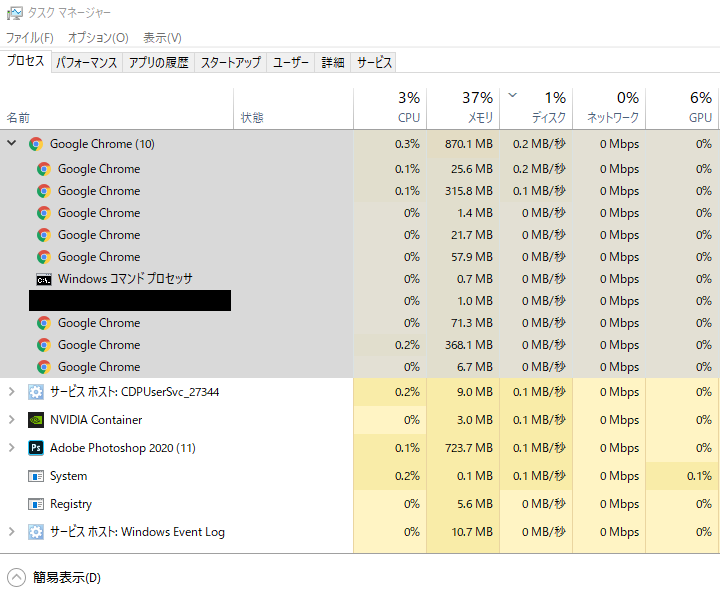Click the 870.1 MB memory value
The width and height of the screenshot is (720, 599).
click(469, 144)
